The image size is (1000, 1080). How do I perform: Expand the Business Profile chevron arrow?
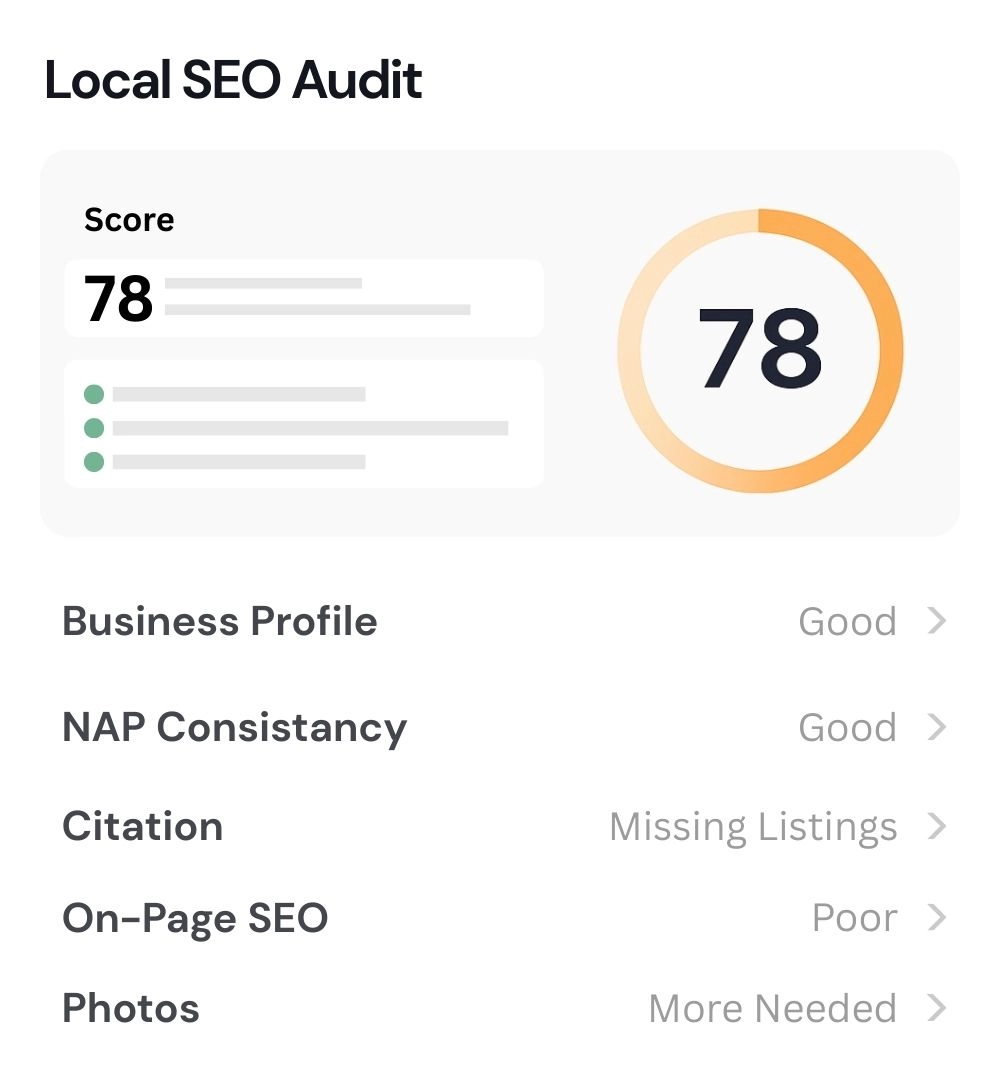(x=936, y=622)
